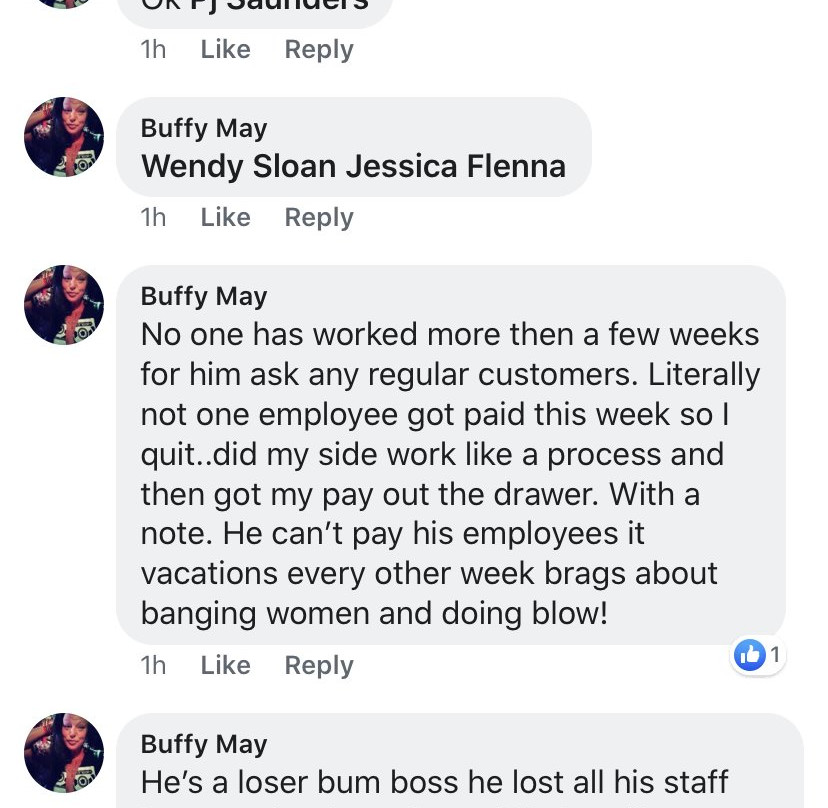Click the 1h timestamp under the Wendy Sloan comment

(153, 217)
